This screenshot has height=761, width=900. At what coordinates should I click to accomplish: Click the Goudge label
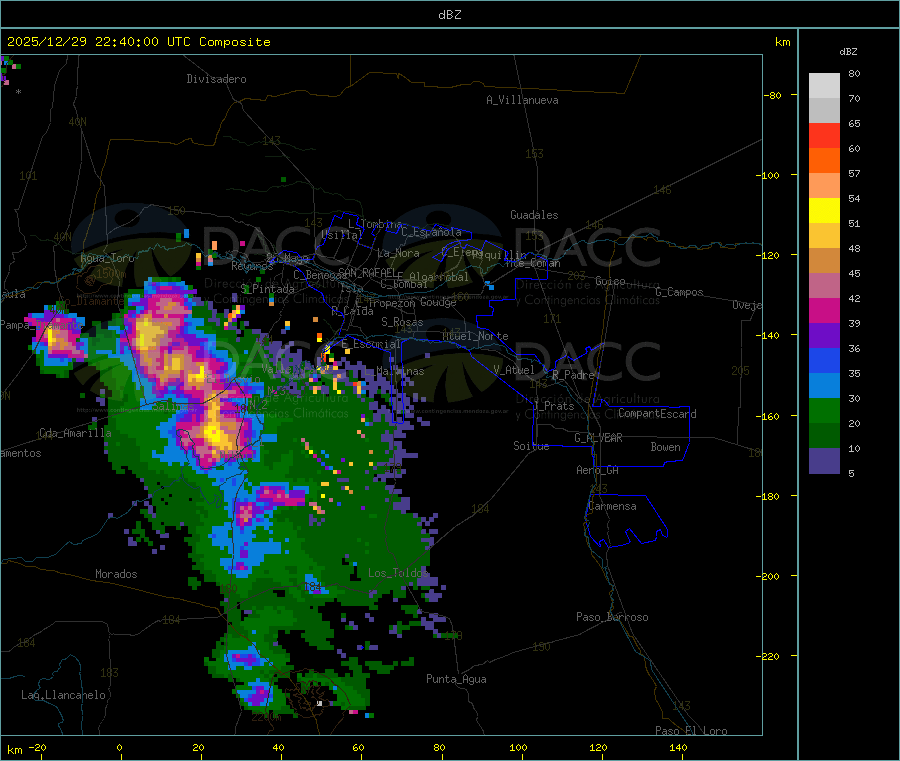click(438, 302)
